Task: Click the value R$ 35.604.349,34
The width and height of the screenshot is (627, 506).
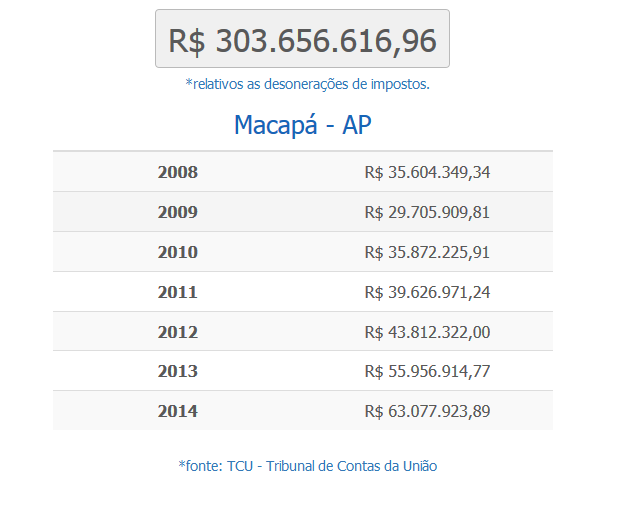Action: 427,172
